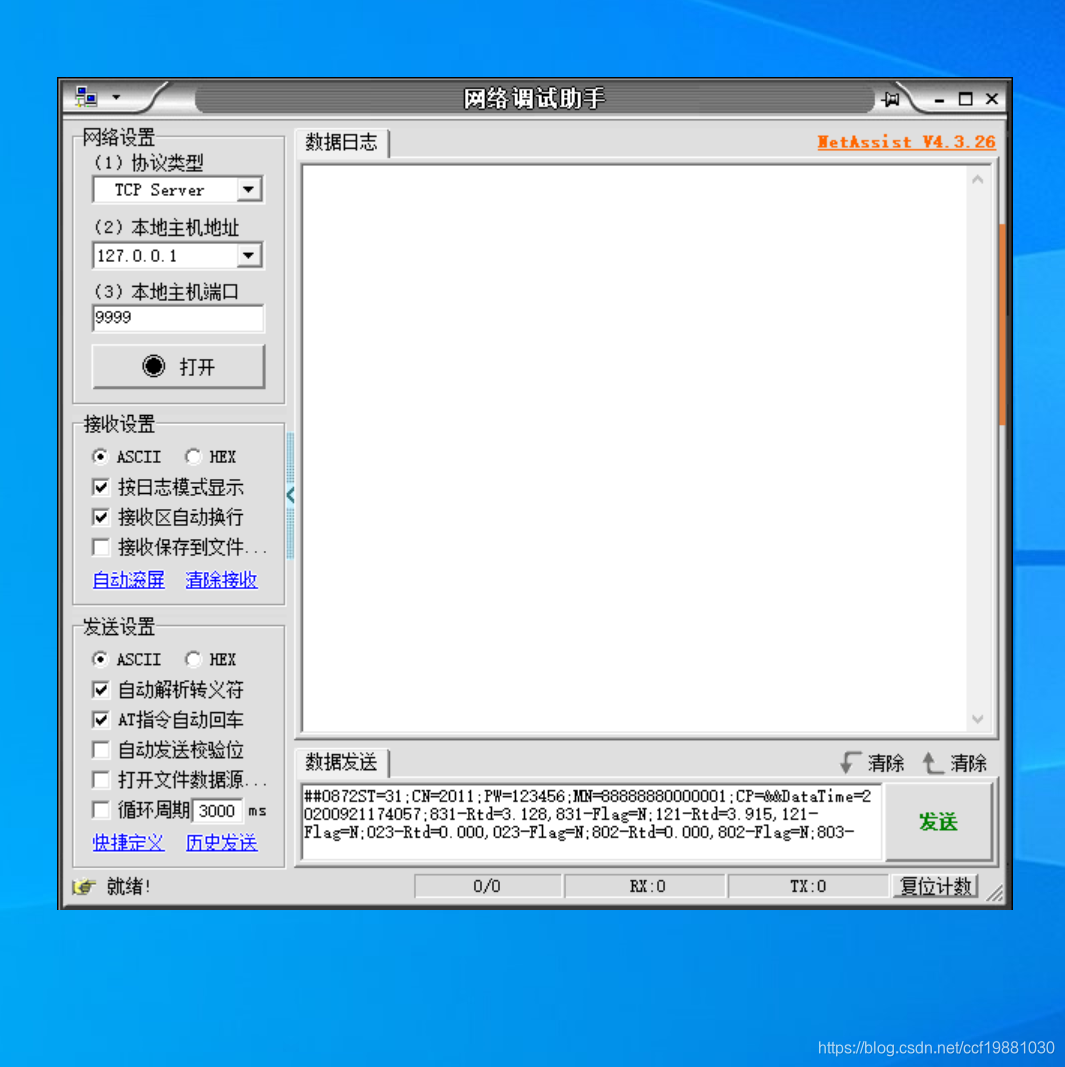Toggle 接收区自动换行 checkbox
The width and height of the screenshot is (1065, 1067).
101,517
